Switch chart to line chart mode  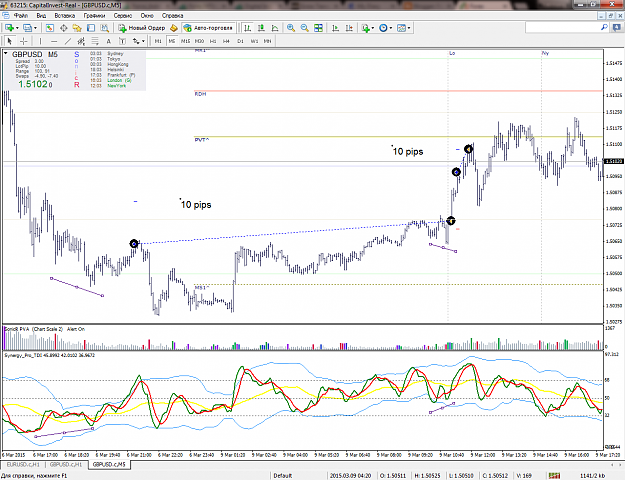tap(275, 28)
